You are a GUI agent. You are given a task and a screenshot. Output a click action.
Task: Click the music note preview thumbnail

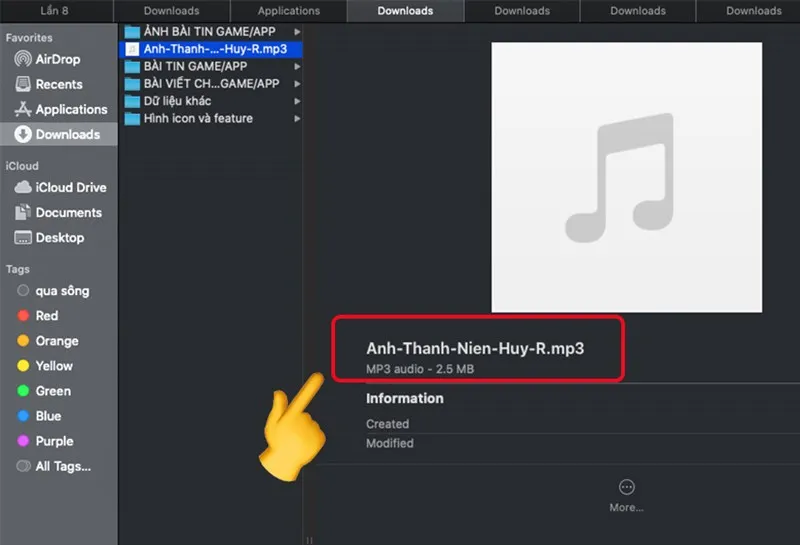tap(626, 178)
